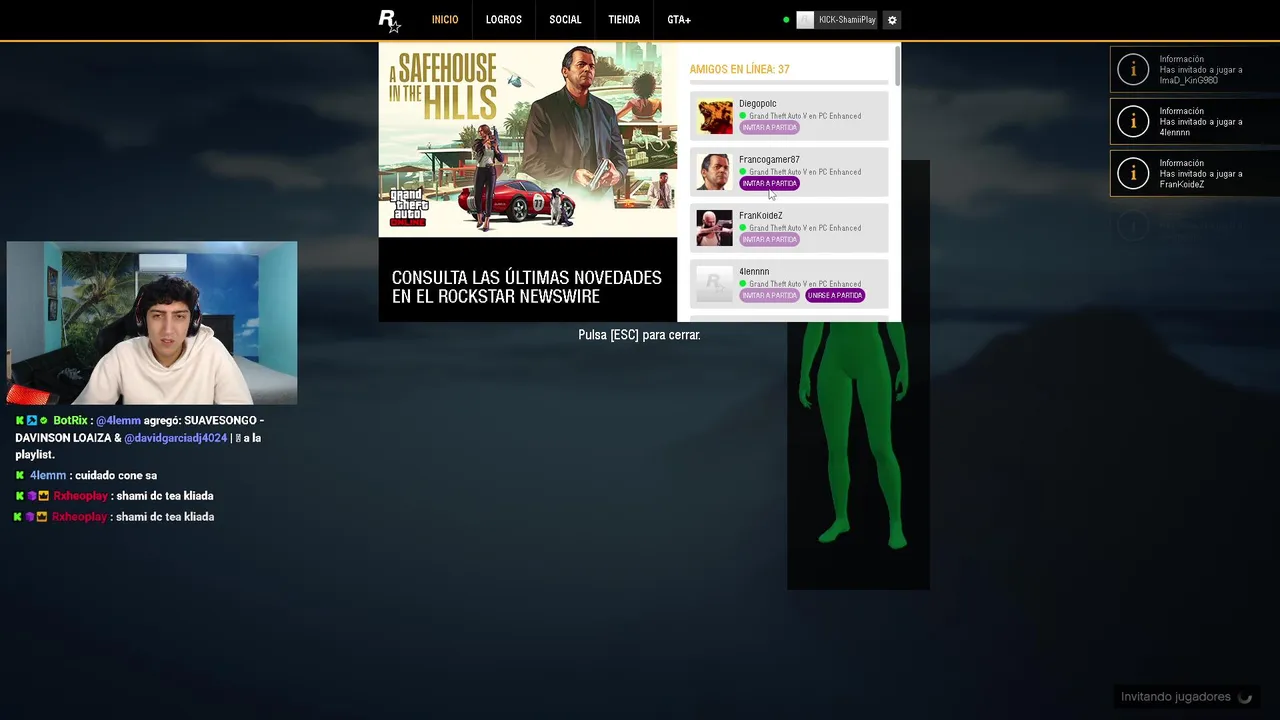Viewport: 1280px width, 720px height.
Task: Click Consulta las últimas novedades Newswire link
Action: 526,287
